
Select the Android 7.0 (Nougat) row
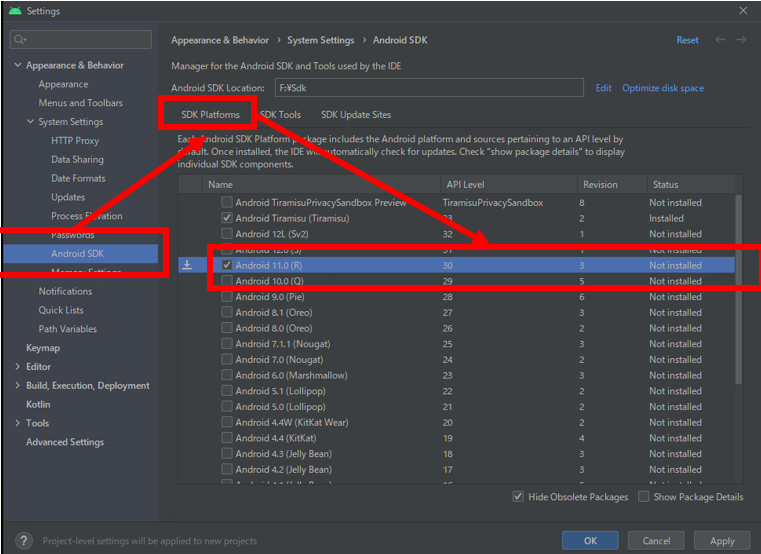456,359
